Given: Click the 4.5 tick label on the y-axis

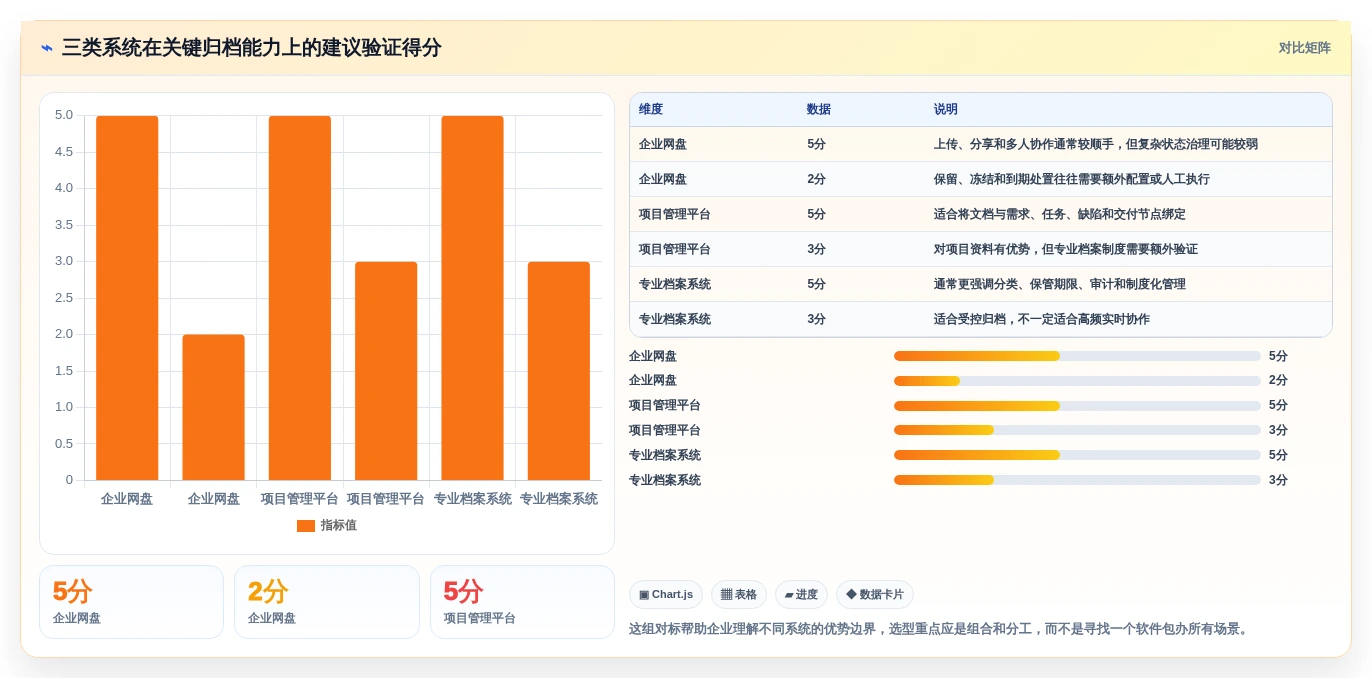Looking at the screenshot, I should 64,152.
